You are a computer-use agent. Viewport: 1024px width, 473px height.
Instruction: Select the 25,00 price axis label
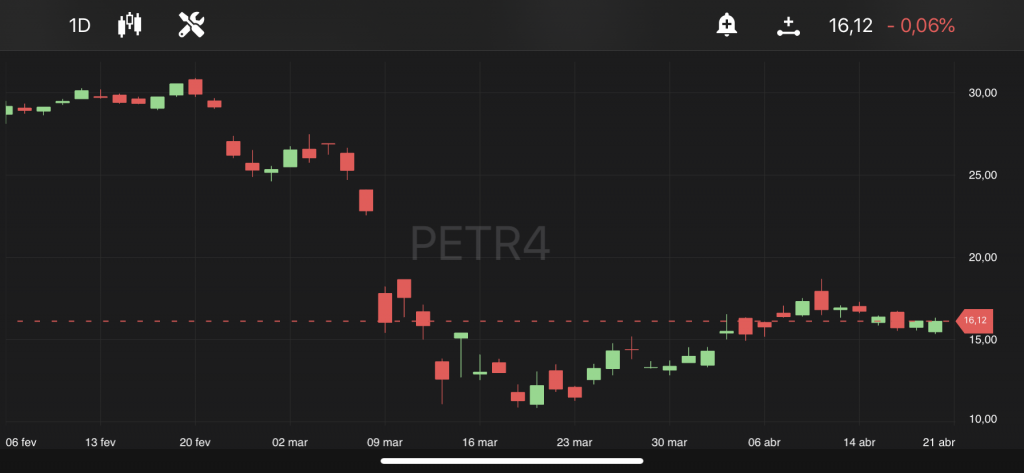pyautogui.click(x=982, y=175)
